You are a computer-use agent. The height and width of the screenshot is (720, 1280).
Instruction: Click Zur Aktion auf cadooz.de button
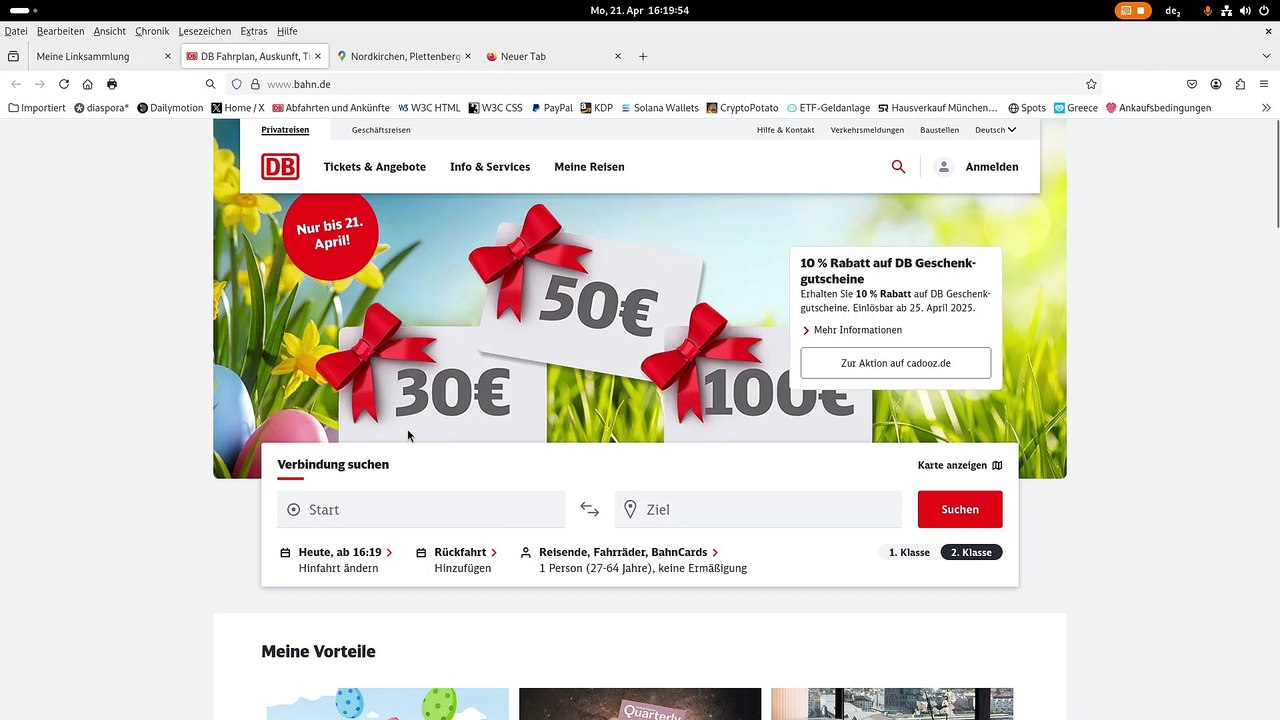tap(896, 363)
